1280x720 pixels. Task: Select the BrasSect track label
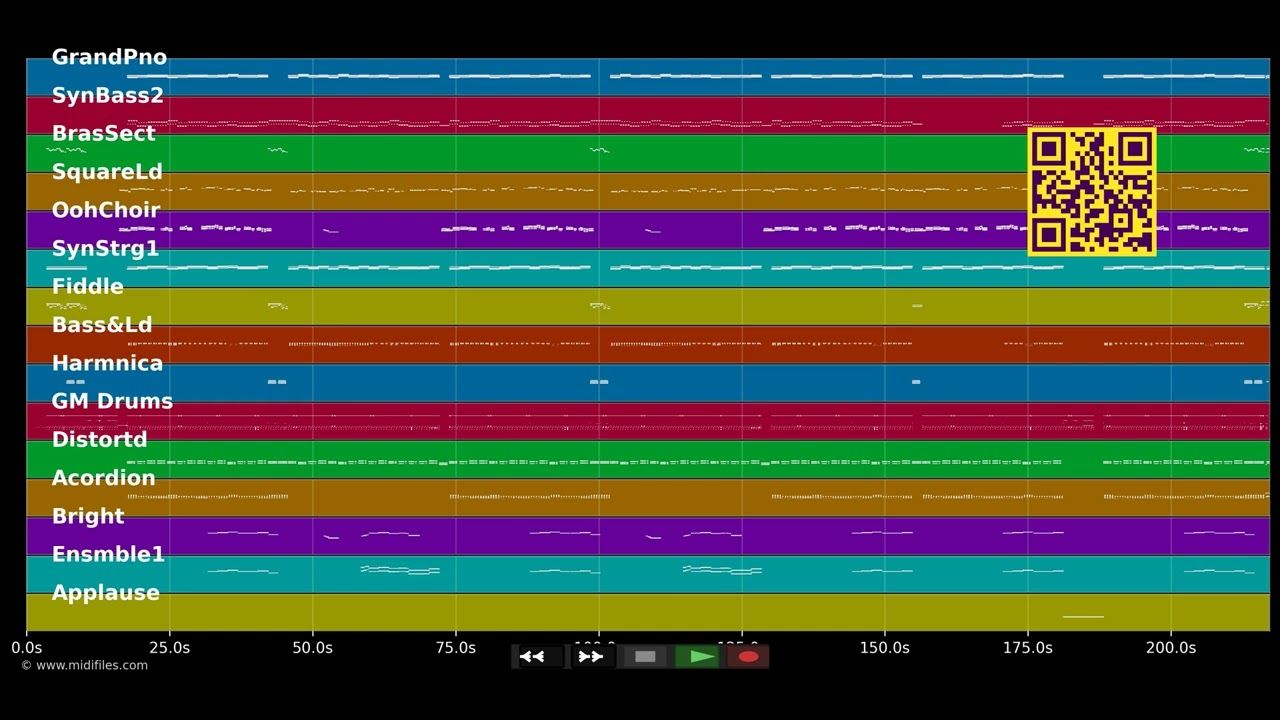point(103,133)
